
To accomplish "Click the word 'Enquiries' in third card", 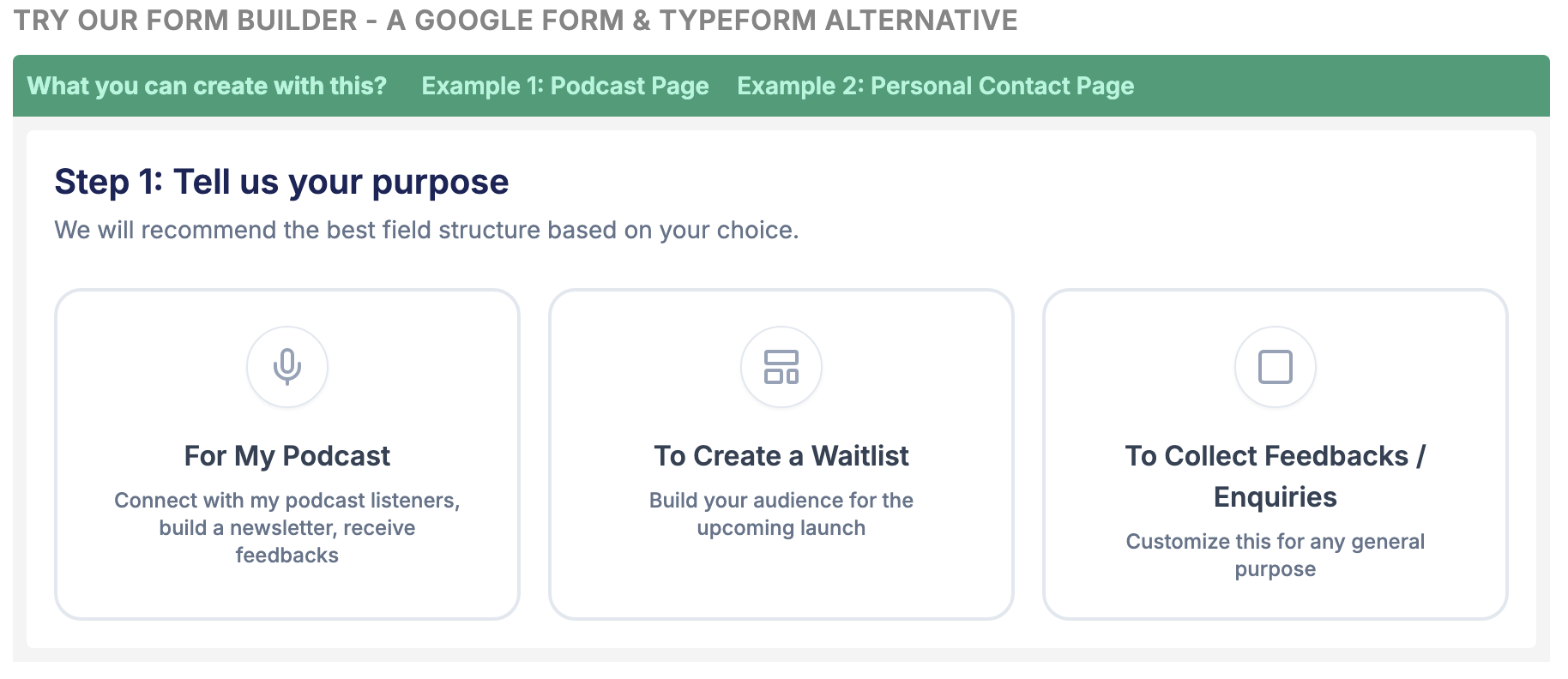I will click(1276, 497).
